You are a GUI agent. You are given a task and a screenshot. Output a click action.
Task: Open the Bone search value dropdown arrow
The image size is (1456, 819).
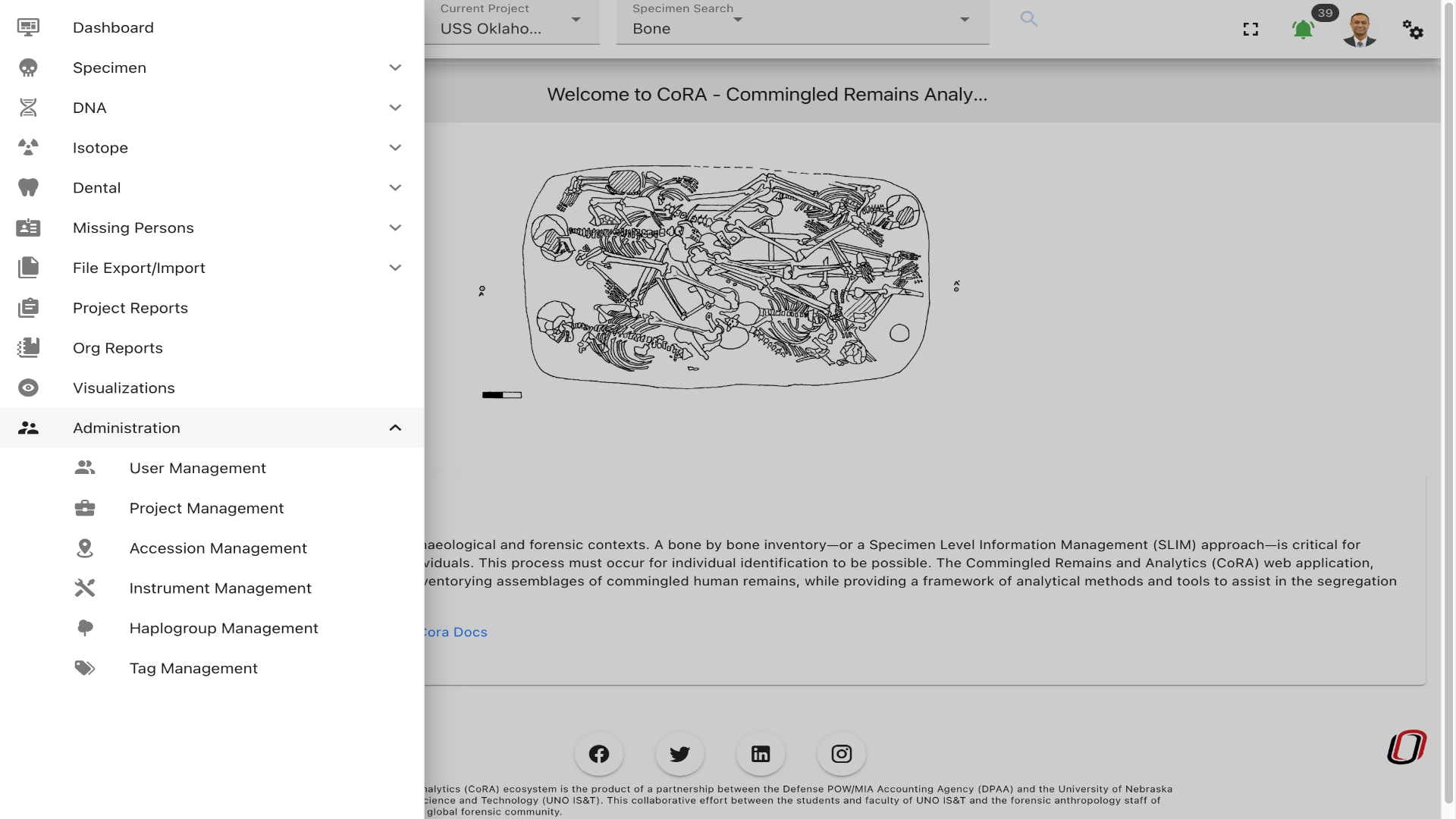pos(965,20)
